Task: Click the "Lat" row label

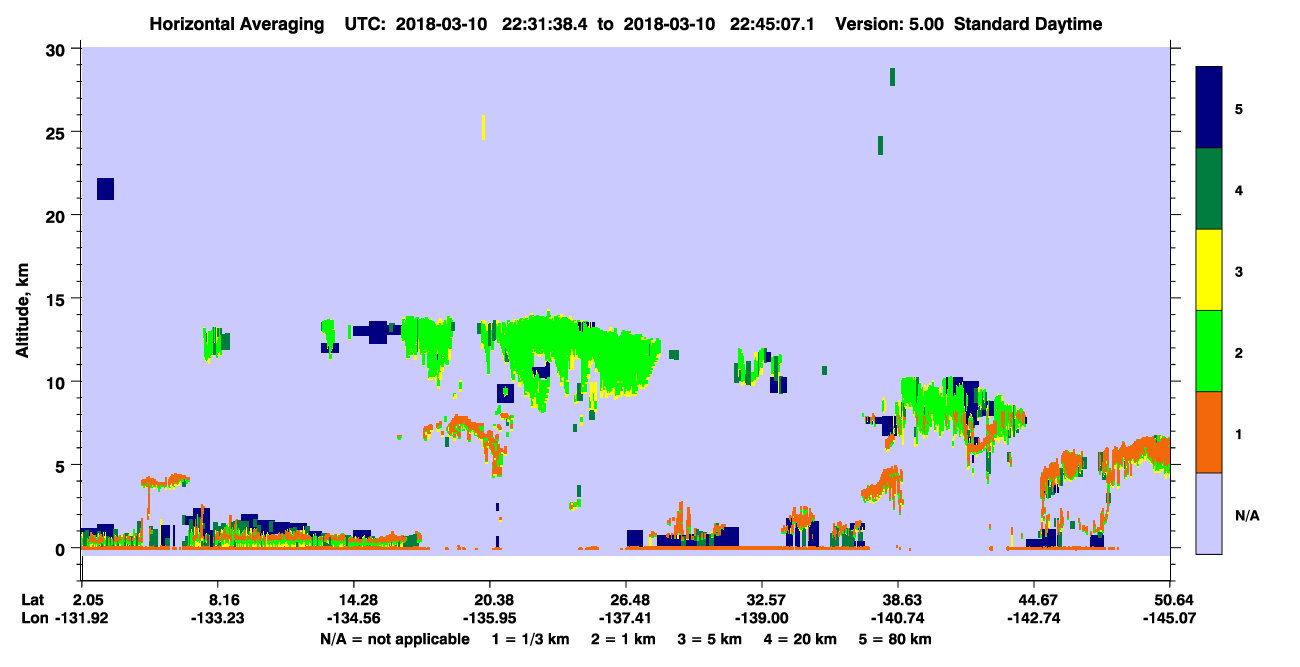Action: 33,600
